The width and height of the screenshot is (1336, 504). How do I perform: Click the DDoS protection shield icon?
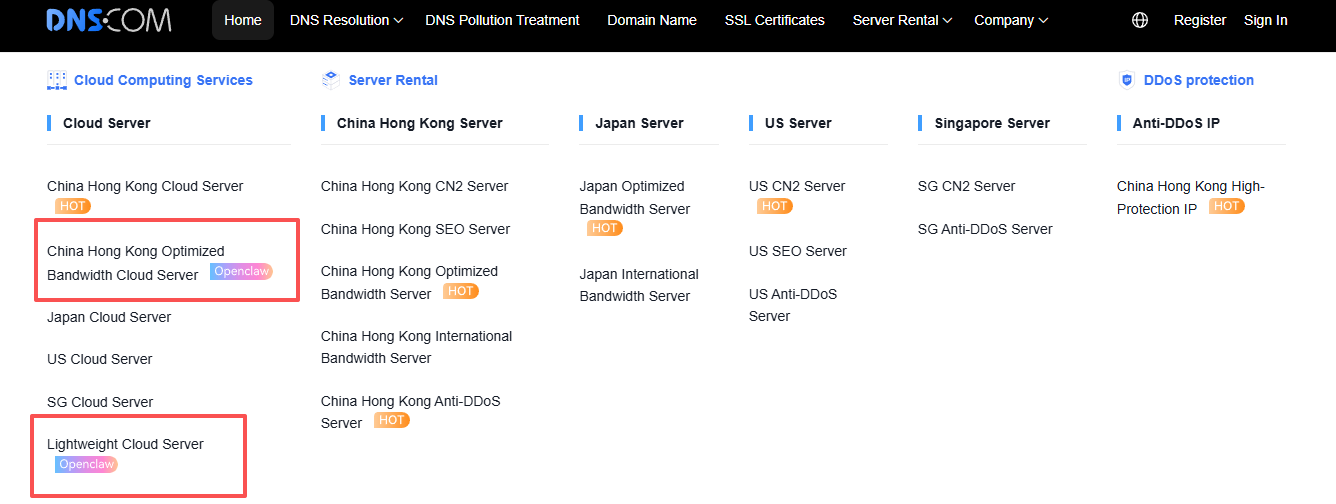point(1127,80)
